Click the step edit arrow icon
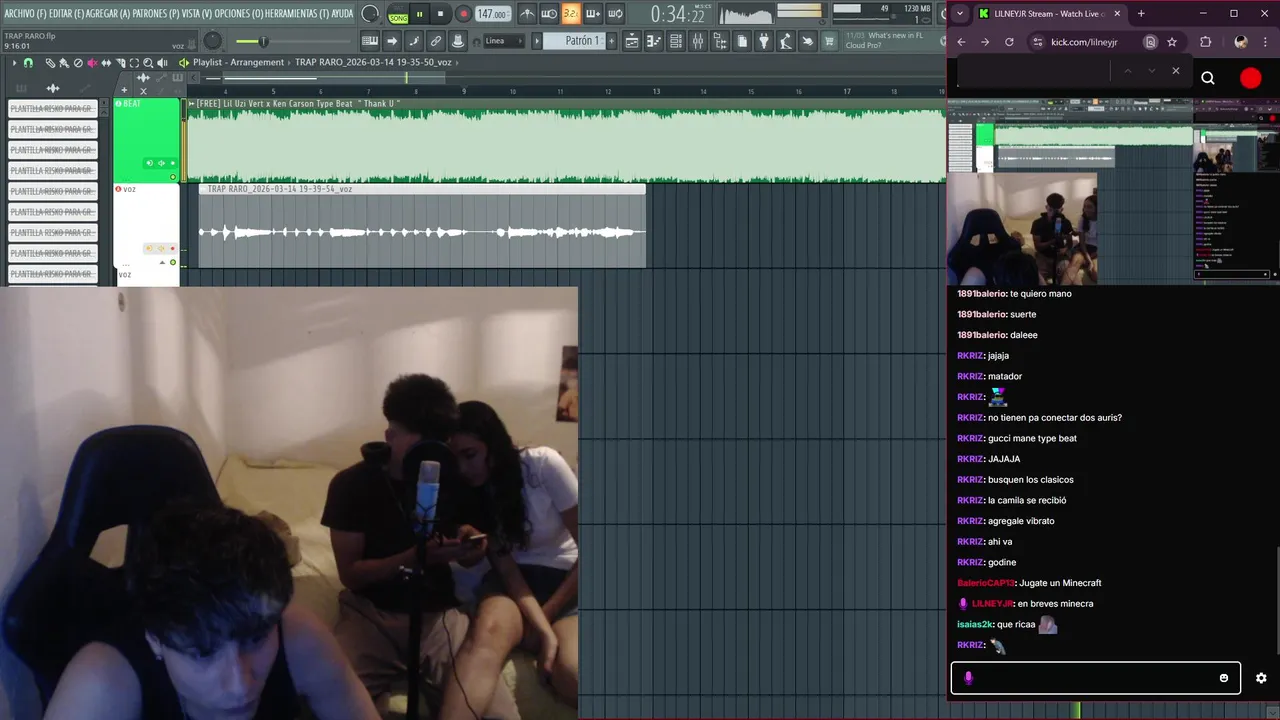 pyautogui.click(x=392, y=41)
